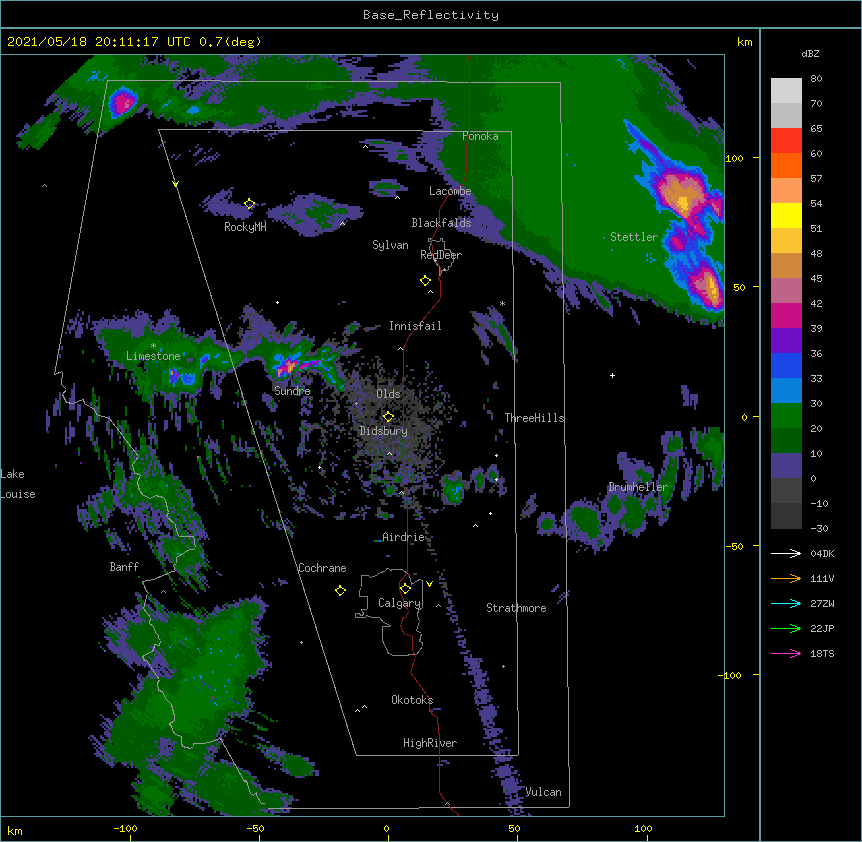Pick the violet swatch near 36 dBZ
Screen dimensions: 862x842
pyautogui.click(x=786, y=341)
